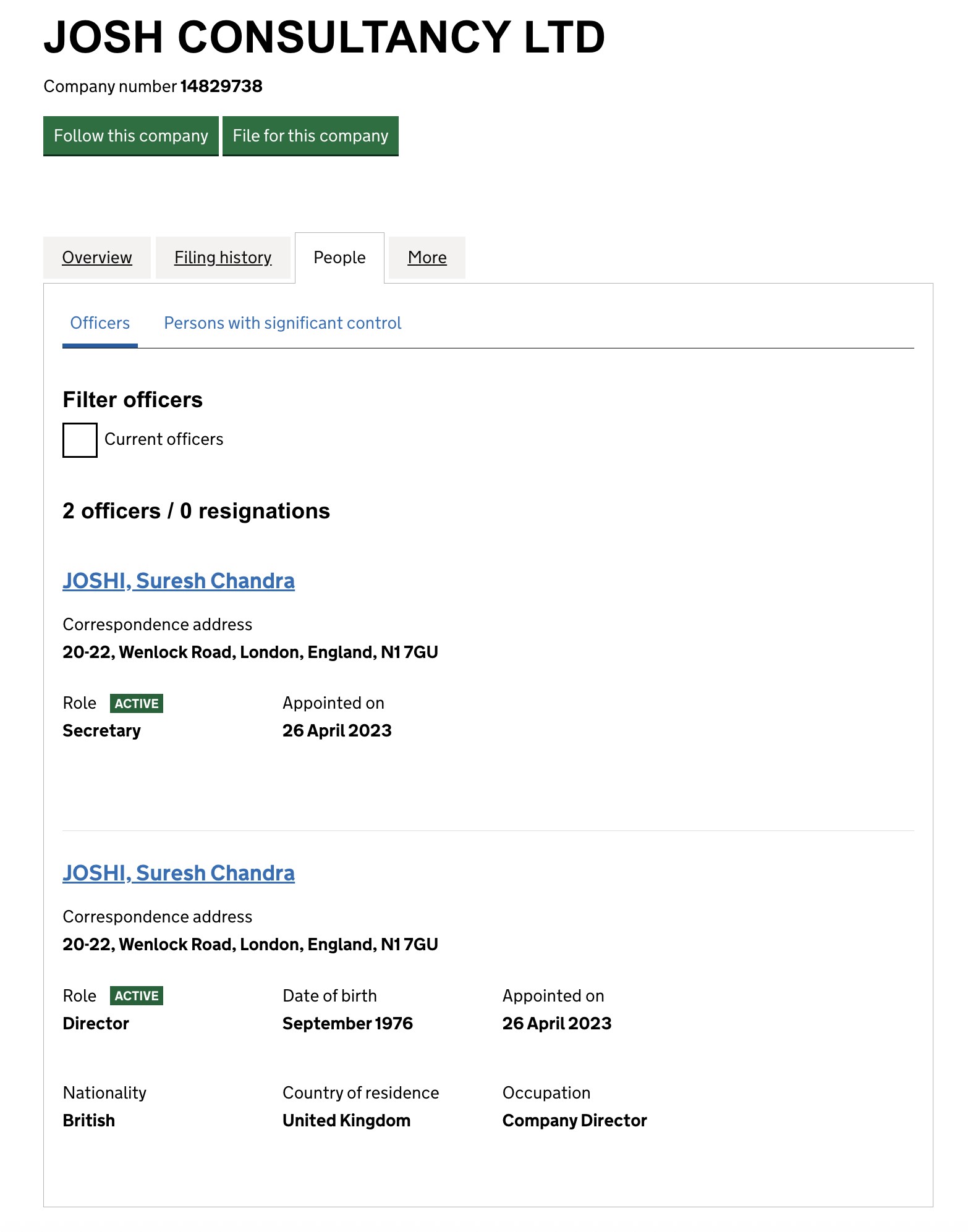Click the date of birth September 1976
This screenshot has width=968, height=1232.
[x=347, y=1024]
